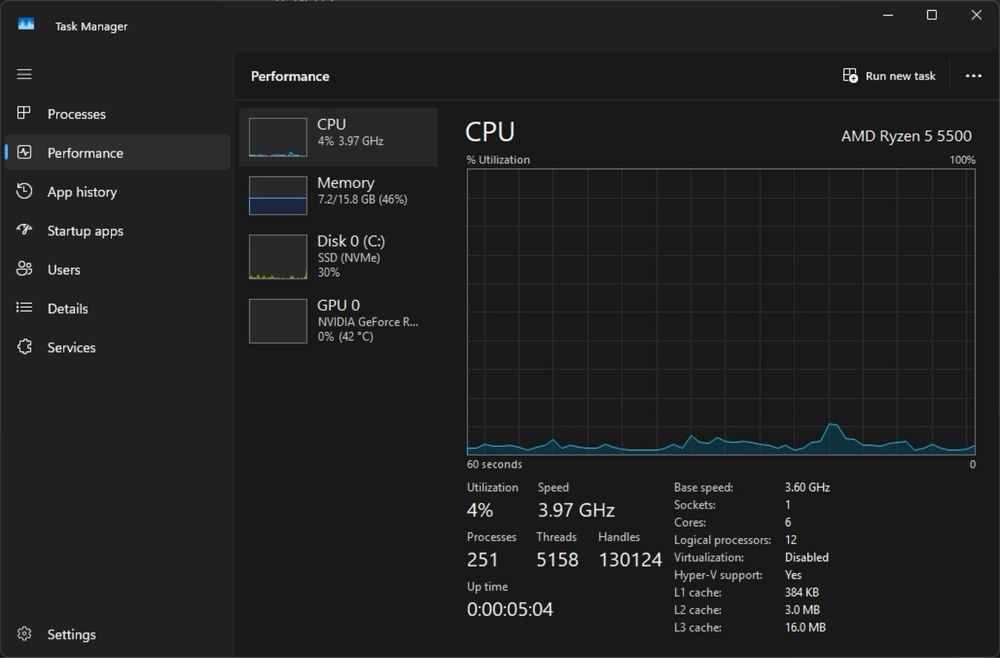This screenshot has height=658, width=1000.
Task: Click the 130124 handles count
Action: [630, 560]
